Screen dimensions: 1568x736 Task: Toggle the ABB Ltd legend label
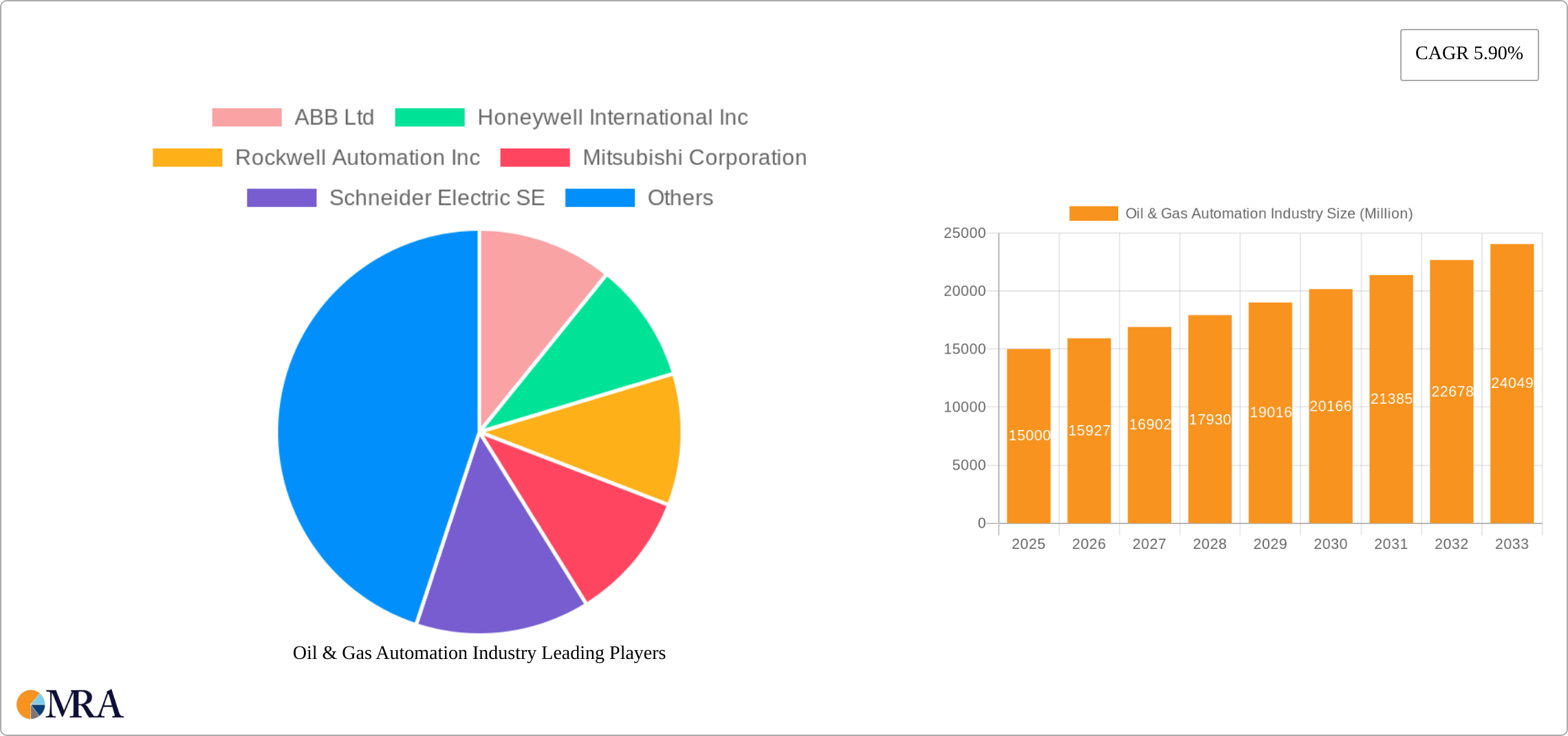(334, 118)
